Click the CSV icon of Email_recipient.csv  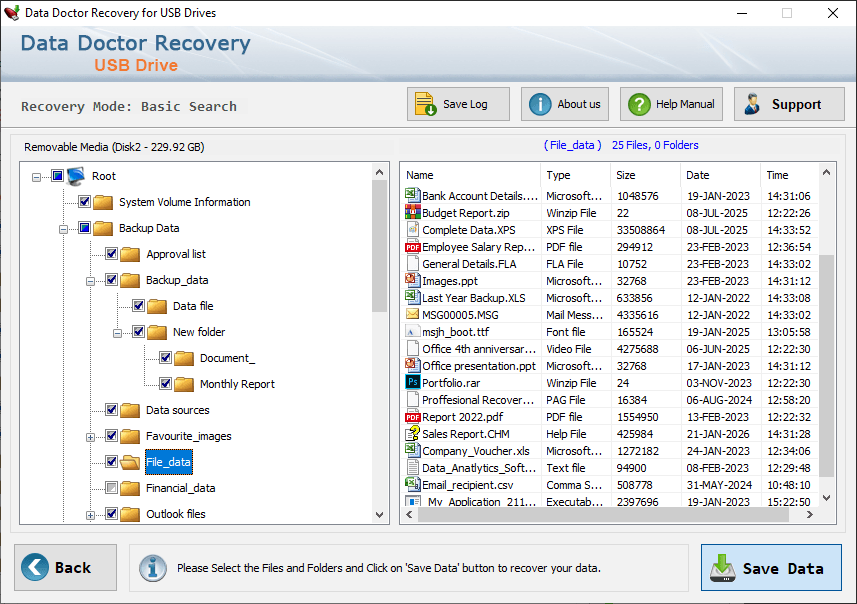412,484
